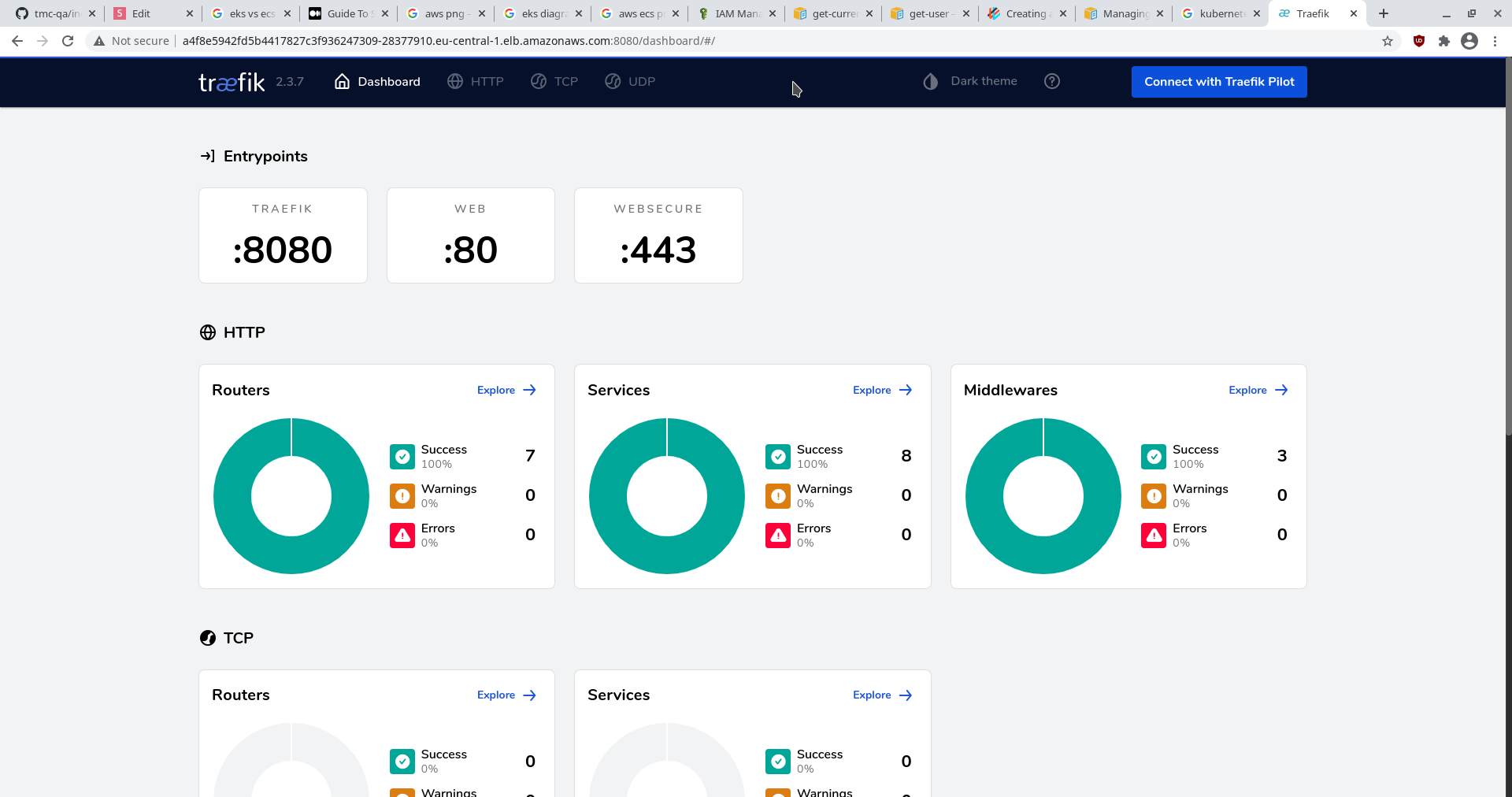The width and height of the screenshot is (1512, 797).
Task: Click the Middlewares Warnings icon
Action: click(x=1154, y=495)
